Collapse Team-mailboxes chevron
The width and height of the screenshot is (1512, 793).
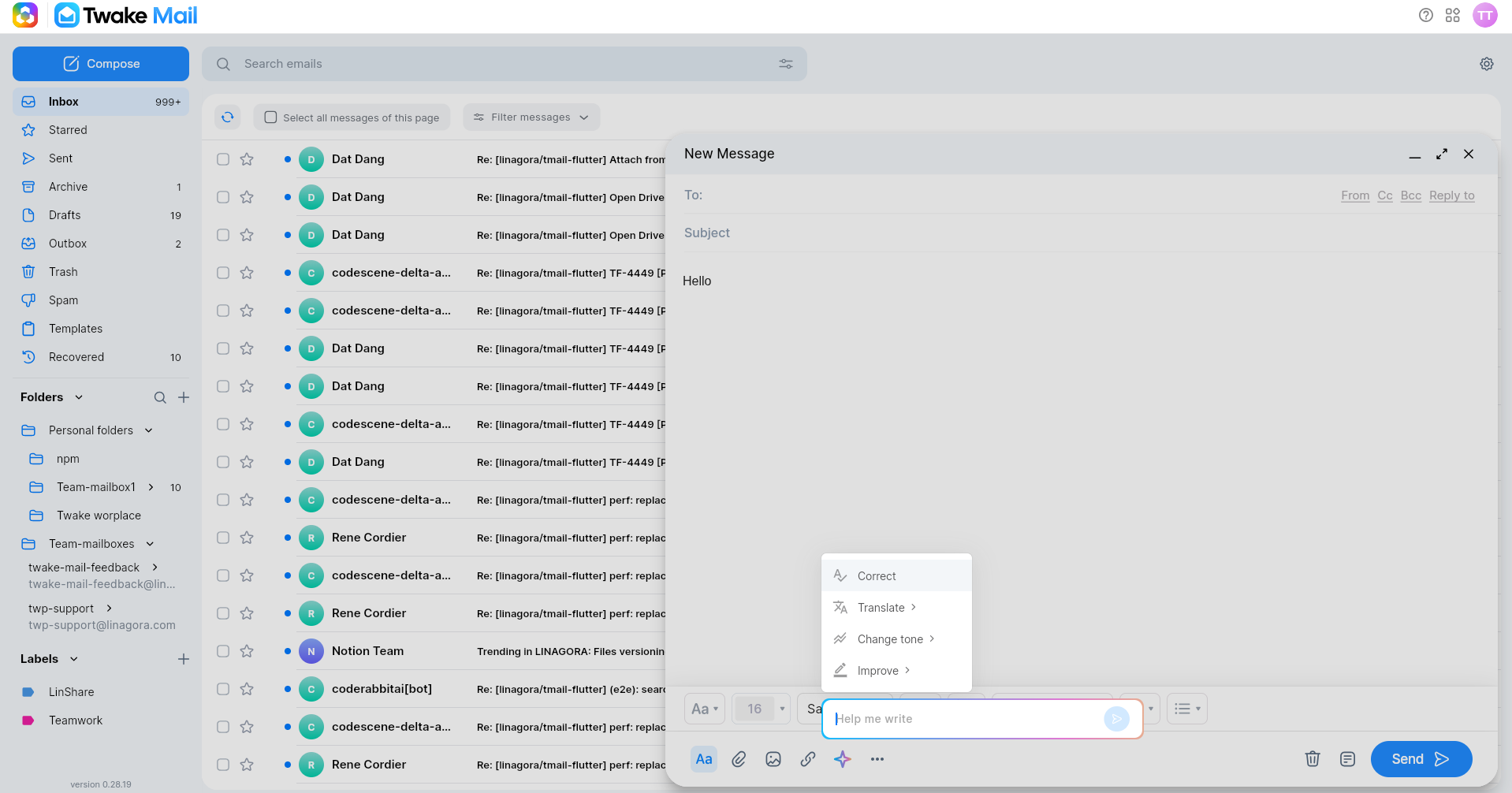coord(150,544)
